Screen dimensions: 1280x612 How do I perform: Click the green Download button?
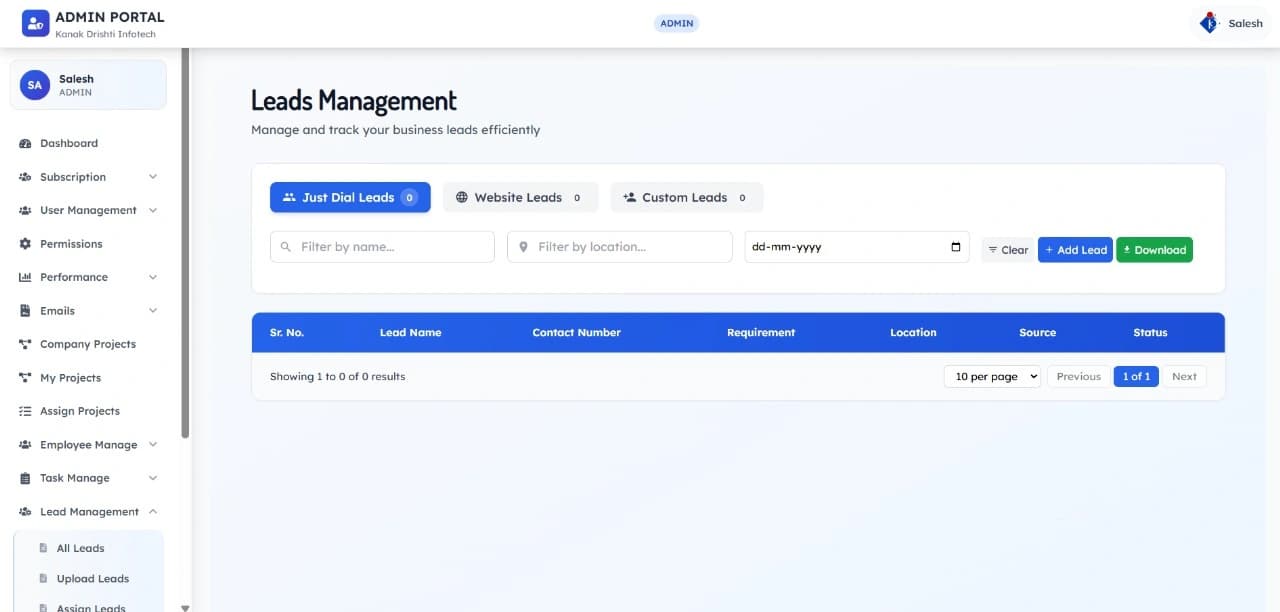pyautogui.click(x=1154, y=250)
